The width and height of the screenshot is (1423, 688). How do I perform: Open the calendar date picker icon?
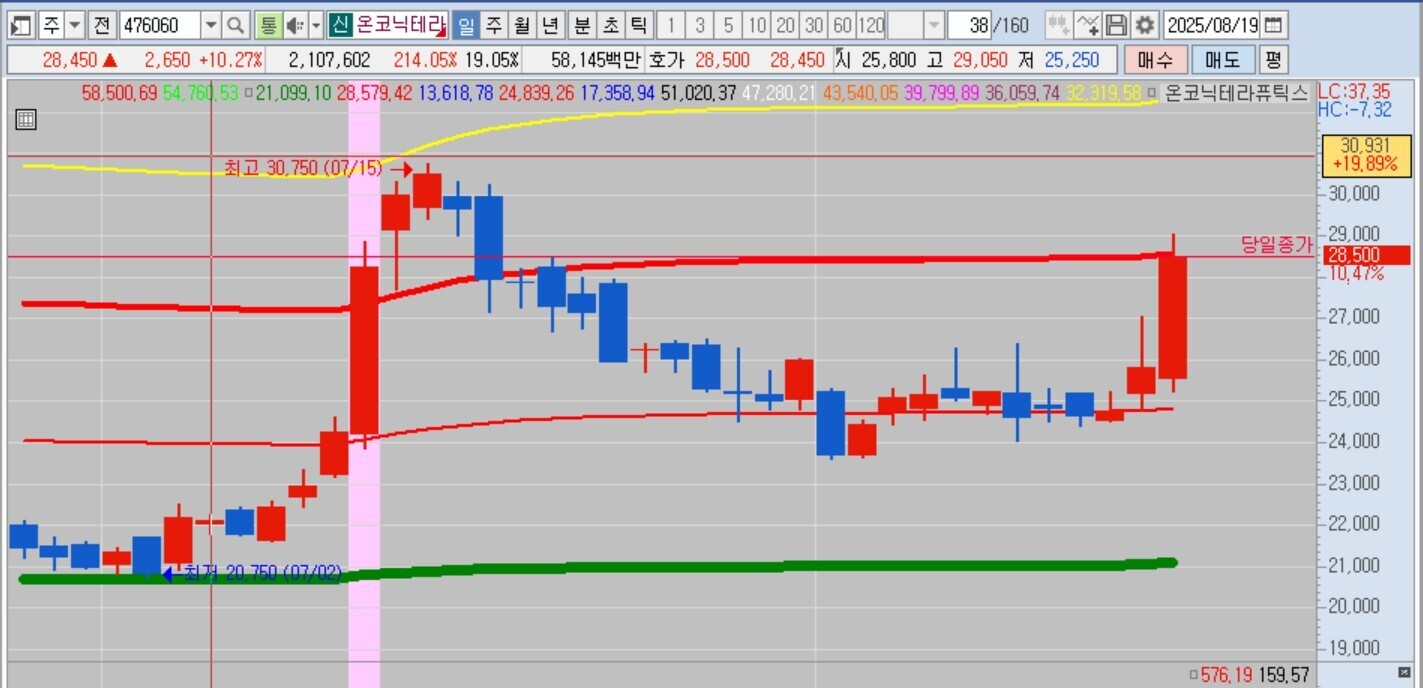pyautogui.click(x=1274, y=25)
